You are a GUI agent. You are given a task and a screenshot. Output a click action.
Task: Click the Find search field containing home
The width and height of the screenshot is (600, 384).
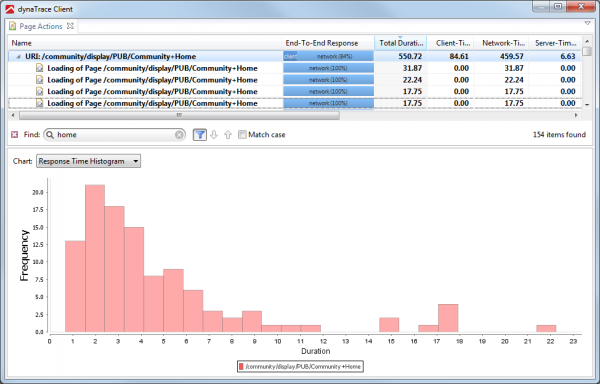(114, 135)
